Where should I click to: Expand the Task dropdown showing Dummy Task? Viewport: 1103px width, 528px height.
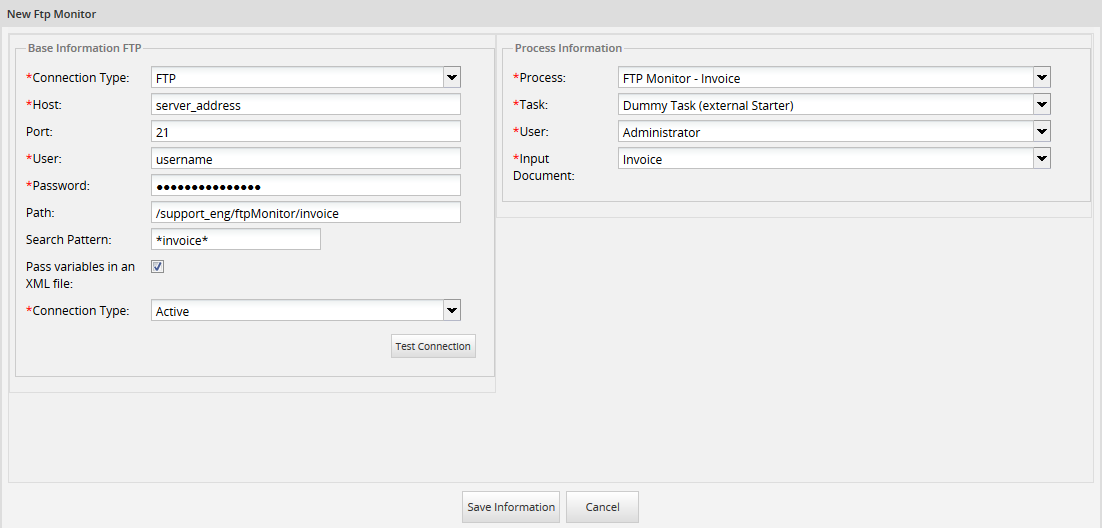pyautogui.click(x=833, y=105)
